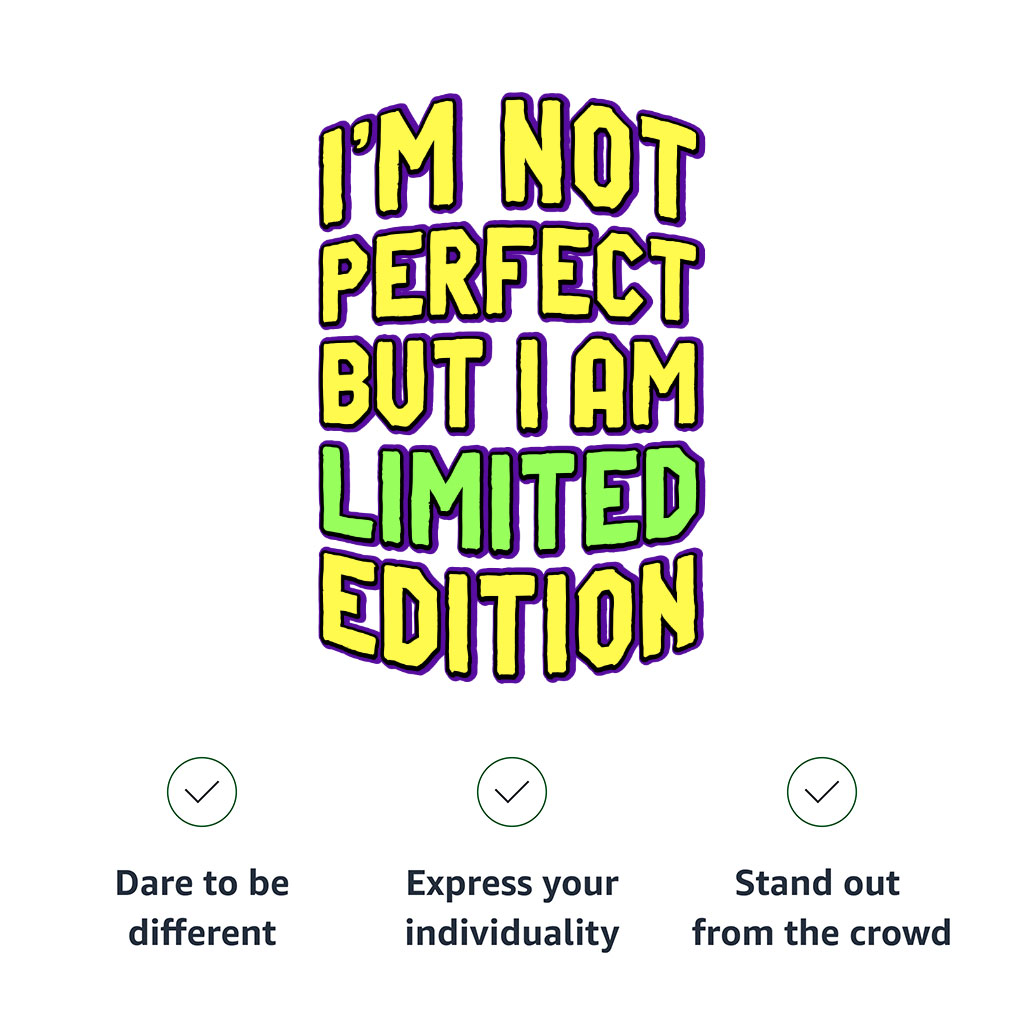Click the letter 'L' in green 'LIMITED'
1024x1024 pixels.
(346, 493)
